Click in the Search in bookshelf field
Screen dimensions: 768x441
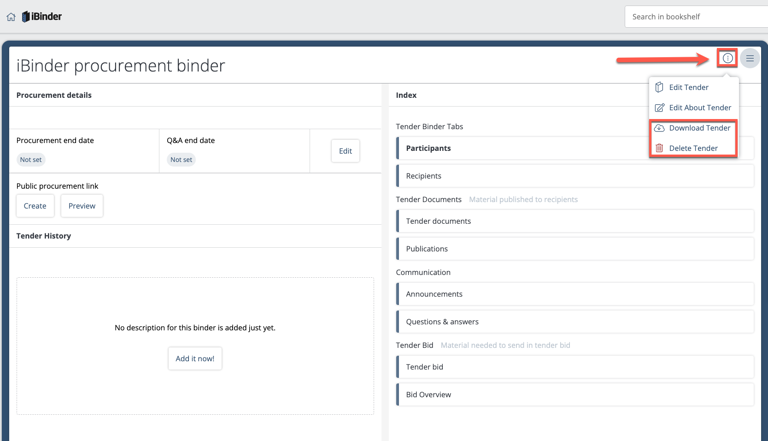(x=695, y=17)
